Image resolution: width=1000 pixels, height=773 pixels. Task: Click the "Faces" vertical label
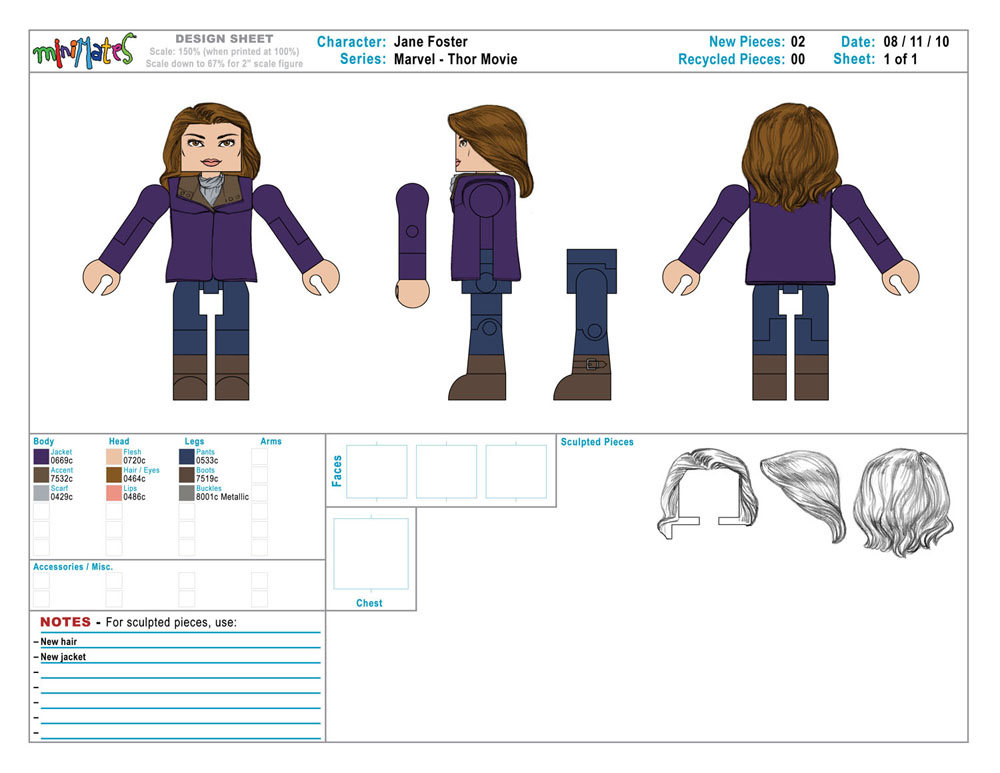[337, 471]
